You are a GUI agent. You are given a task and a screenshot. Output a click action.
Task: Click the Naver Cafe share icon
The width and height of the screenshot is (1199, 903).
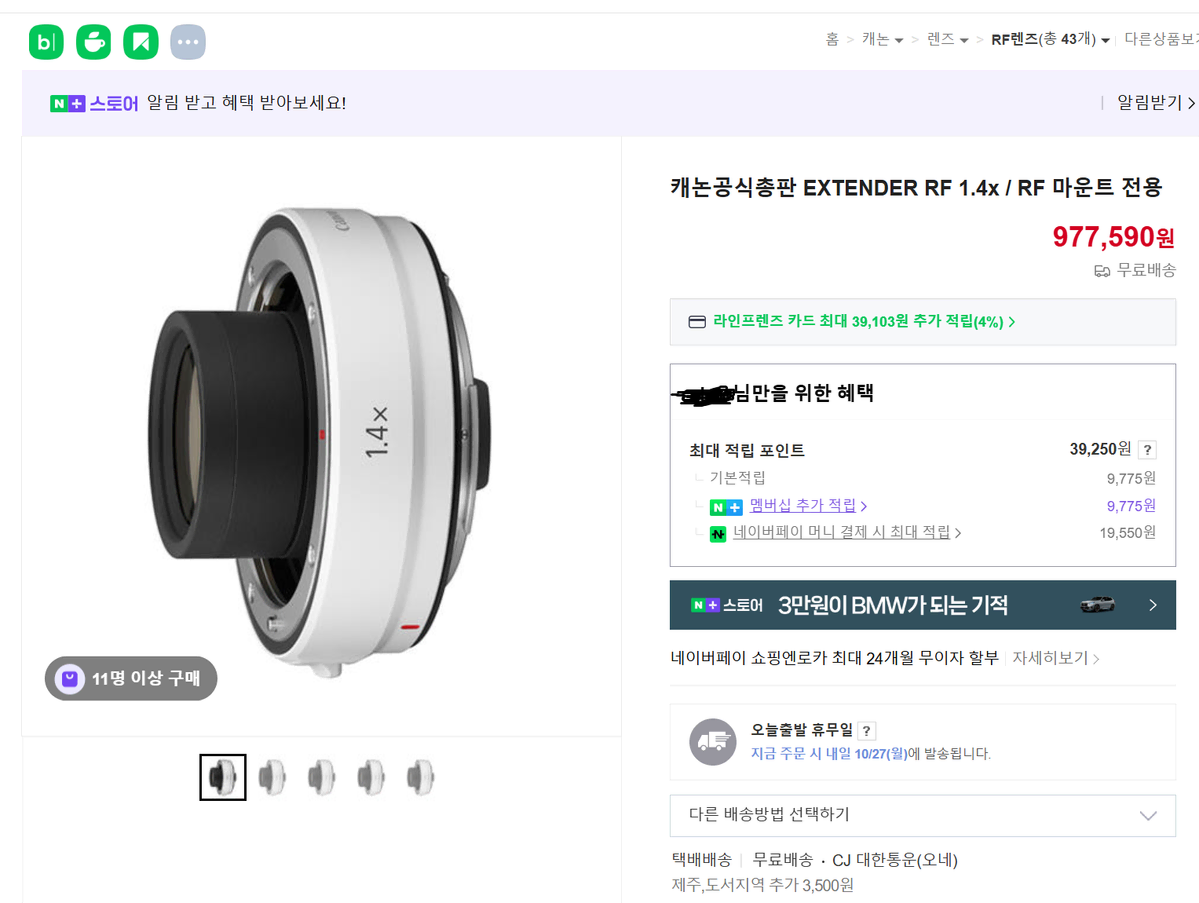point(94,42)
